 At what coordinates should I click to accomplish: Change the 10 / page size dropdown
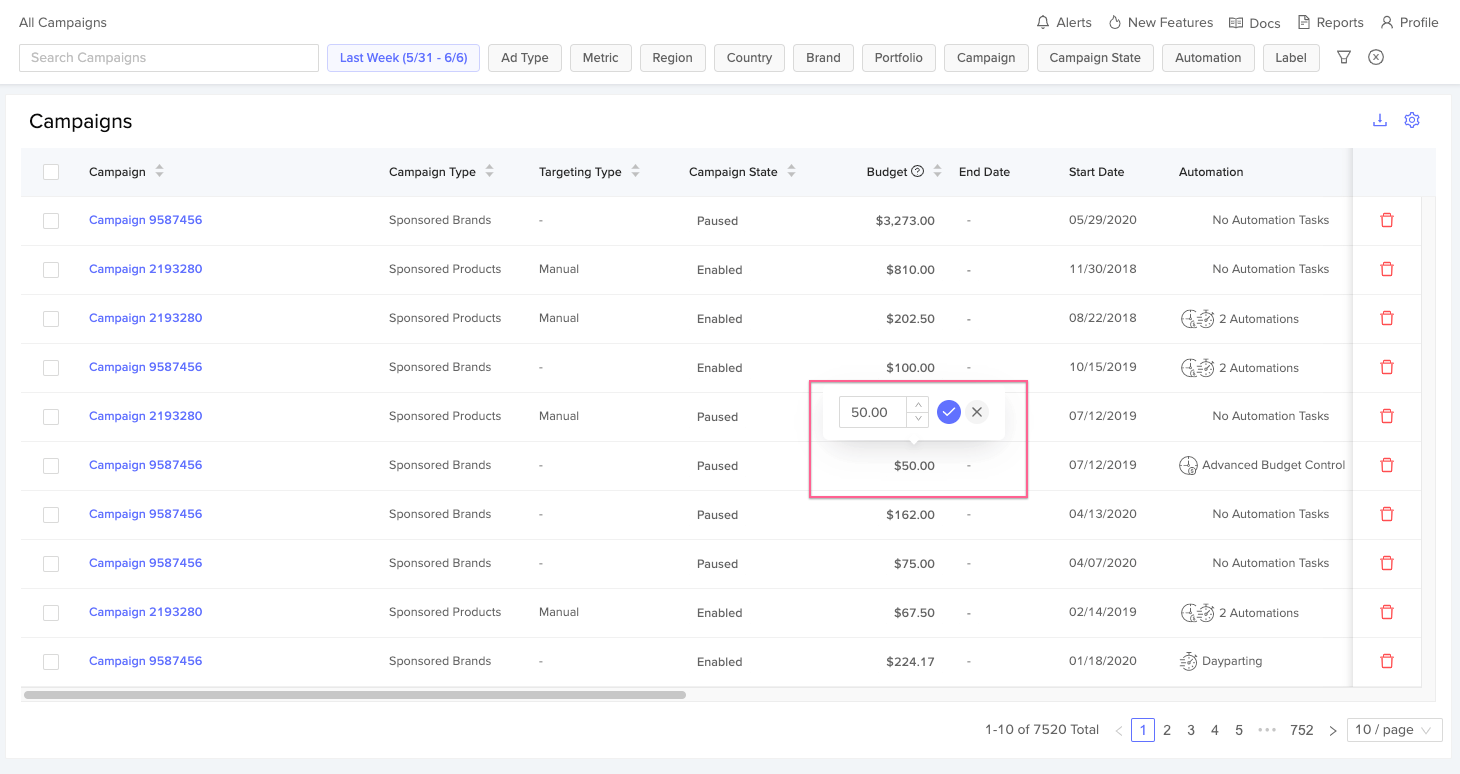point(1395,730)
